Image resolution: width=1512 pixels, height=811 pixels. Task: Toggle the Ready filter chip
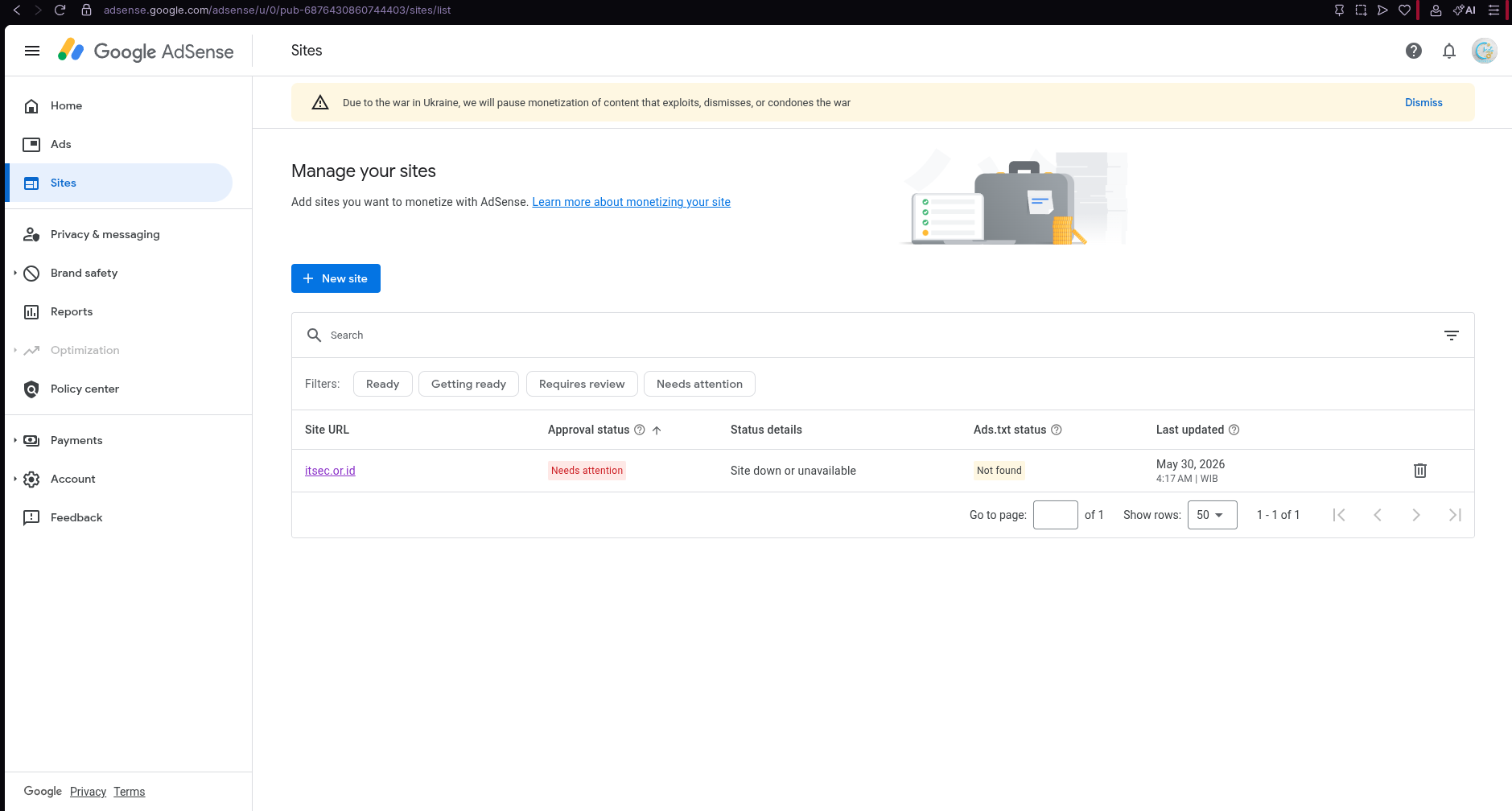click(x=382, y=384)
